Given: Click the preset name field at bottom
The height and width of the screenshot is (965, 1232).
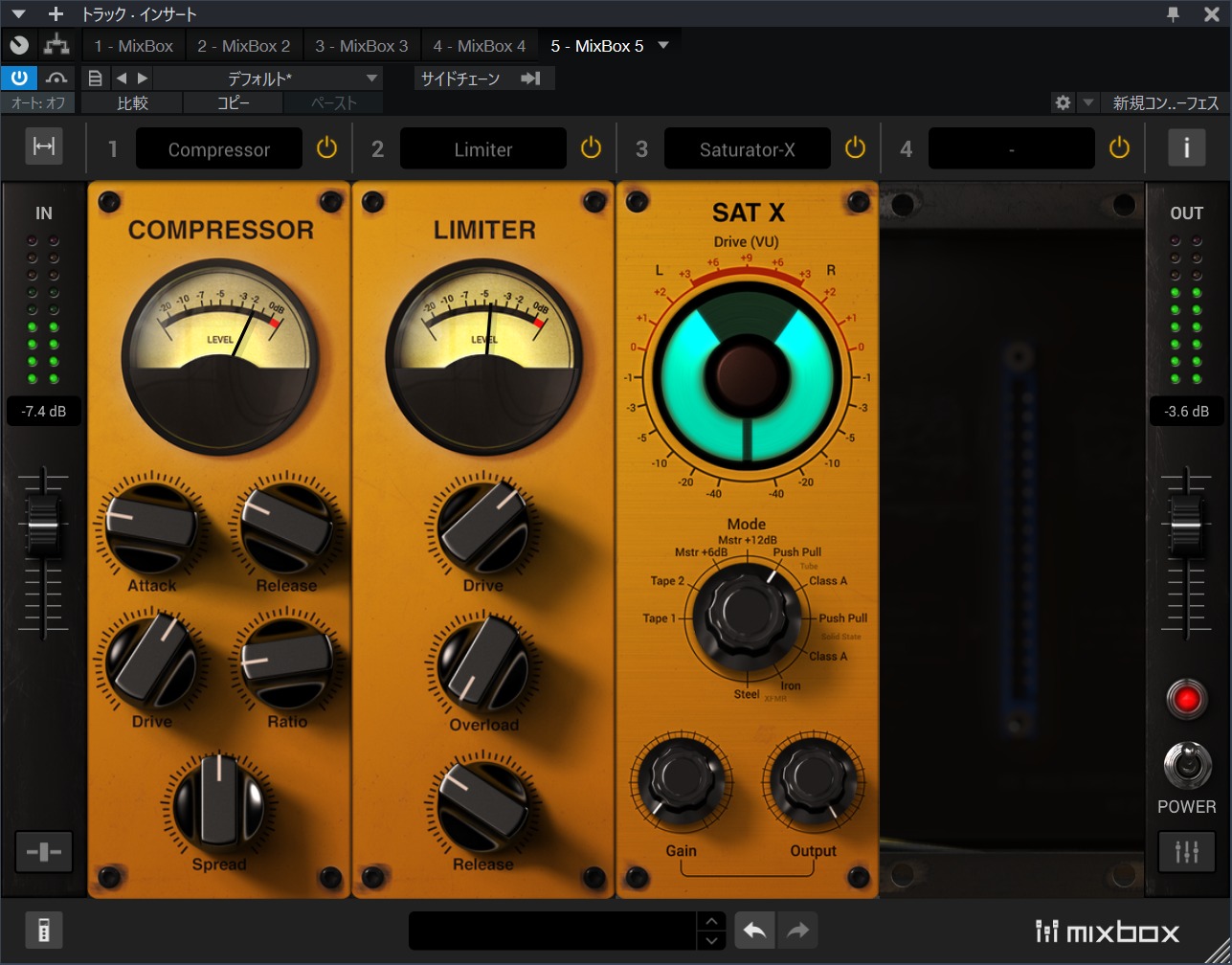Looking at the screenshot, I should (x=552, y=931).
